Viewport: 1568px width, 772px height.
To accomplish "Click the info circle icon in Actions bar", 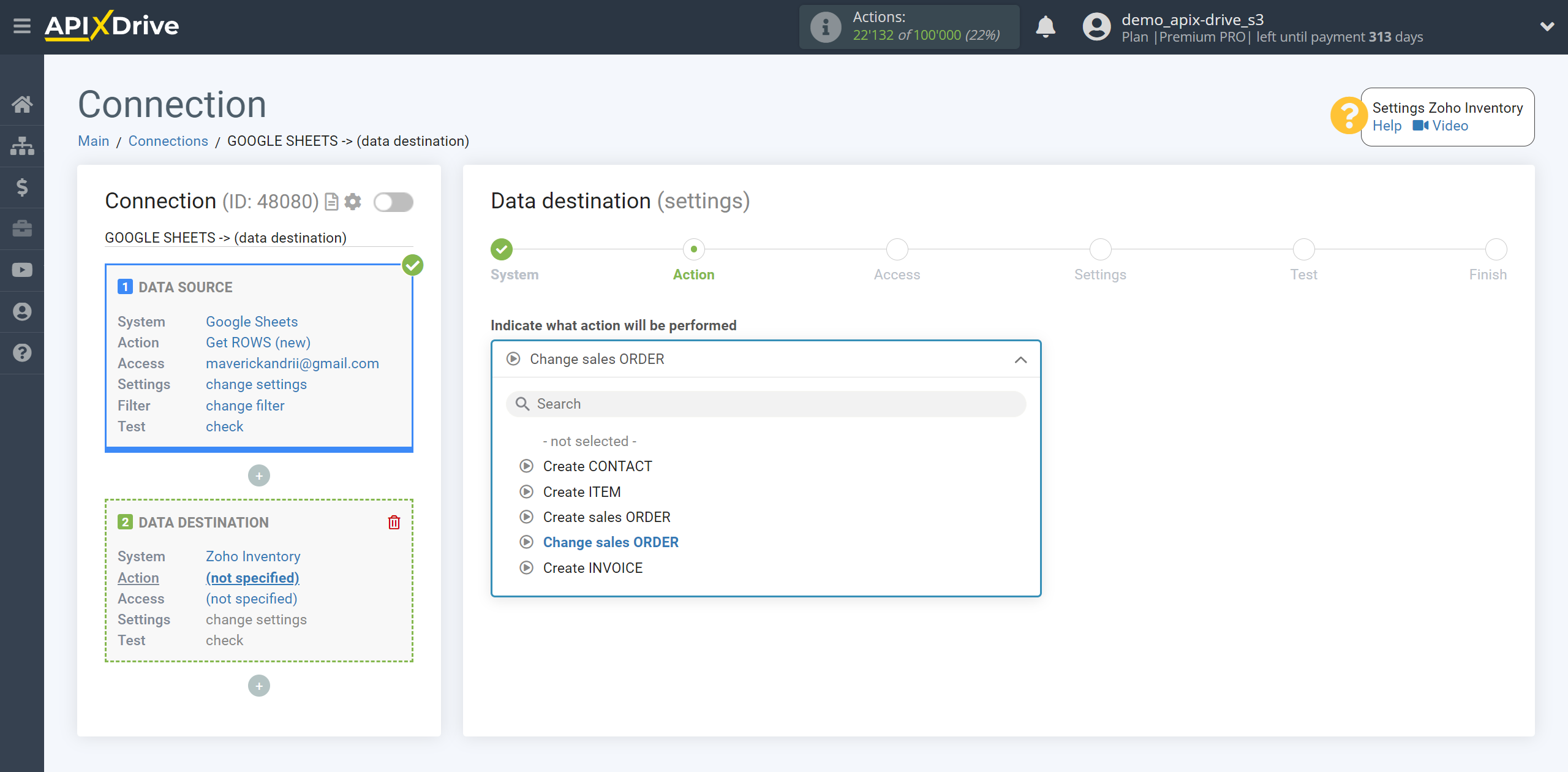I will point(825,26).
